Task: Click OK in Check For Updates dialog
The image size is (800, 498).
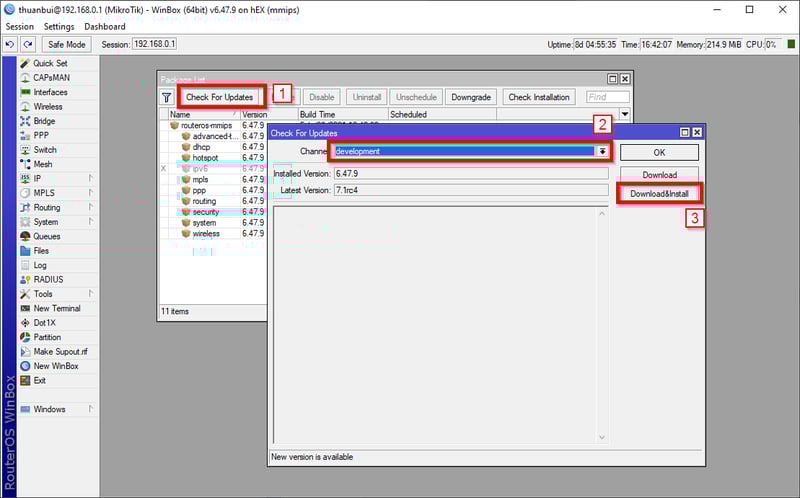Action: pos(659,153)
